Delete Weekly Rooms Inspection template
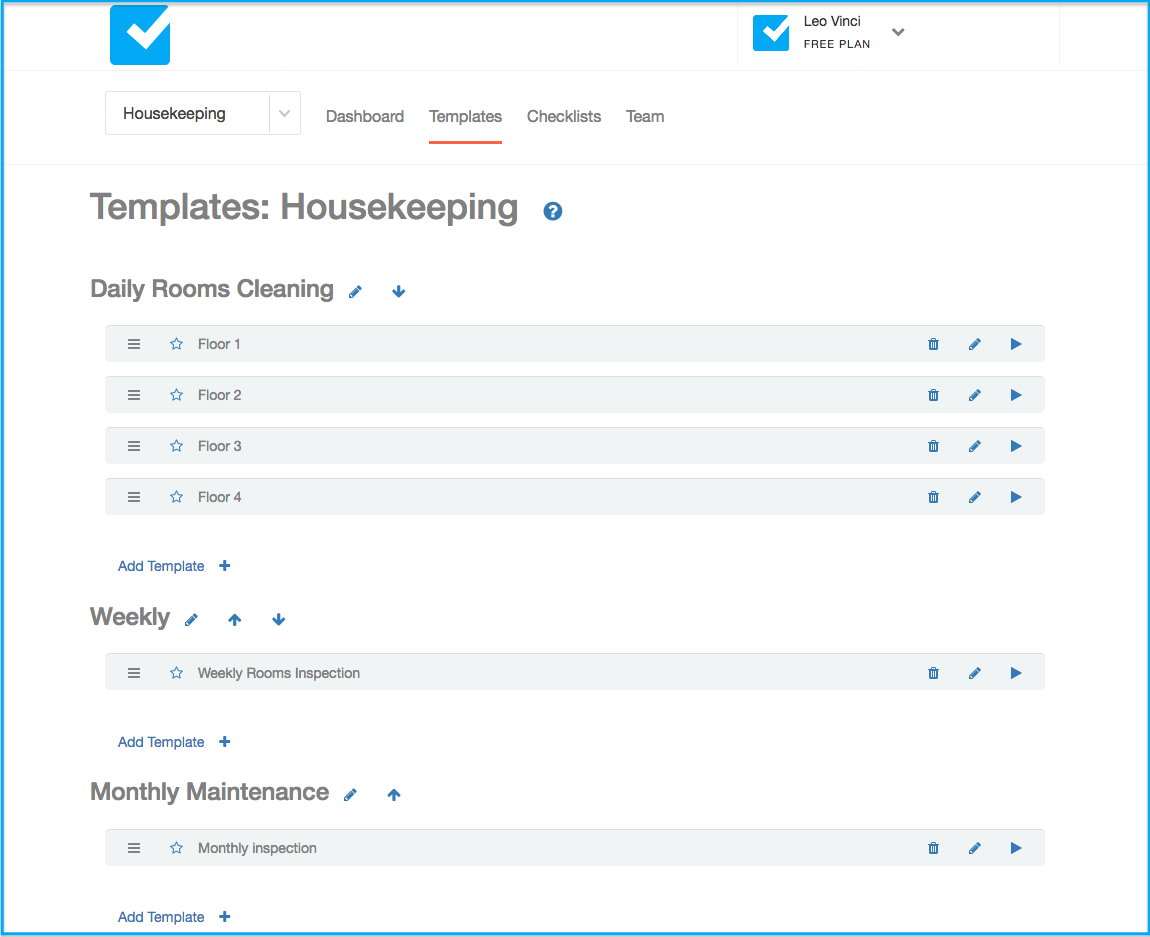This screenshot has height=937, width=1150. tap(933, 673)
